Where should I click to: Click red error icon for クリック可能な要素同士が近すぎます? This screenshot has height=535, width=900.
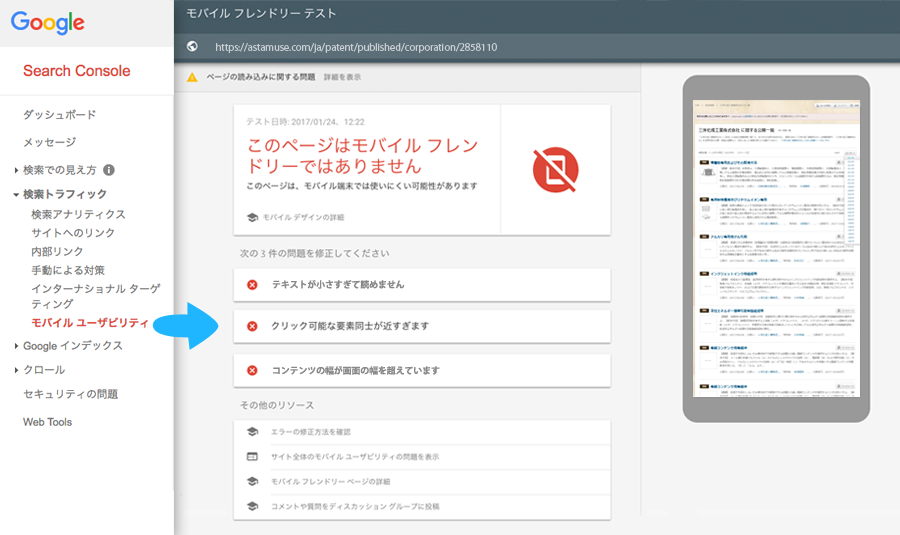pyautogui.click(x=252, y=326)
